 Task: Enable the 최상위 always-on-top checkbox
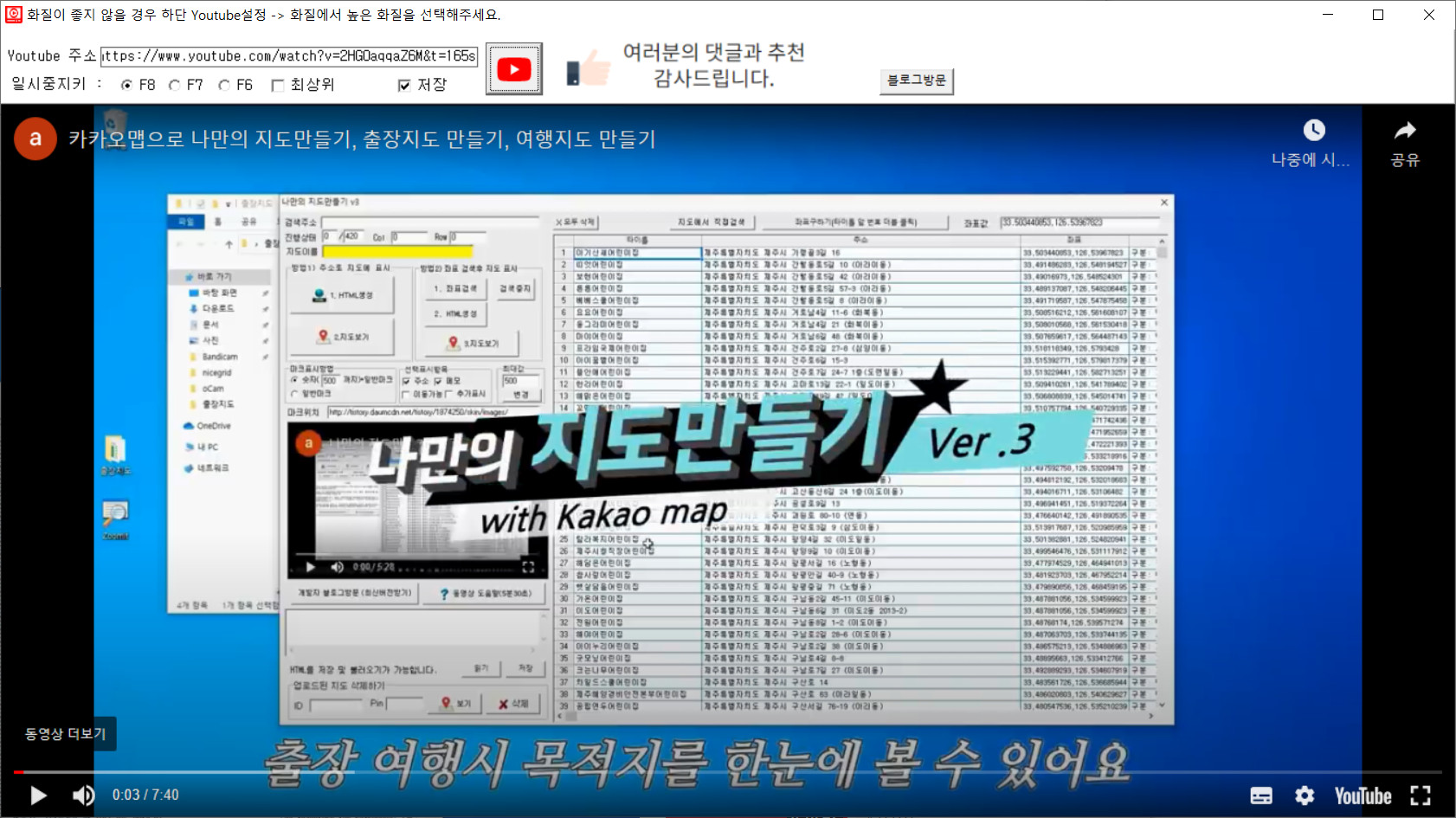point(278,85)
